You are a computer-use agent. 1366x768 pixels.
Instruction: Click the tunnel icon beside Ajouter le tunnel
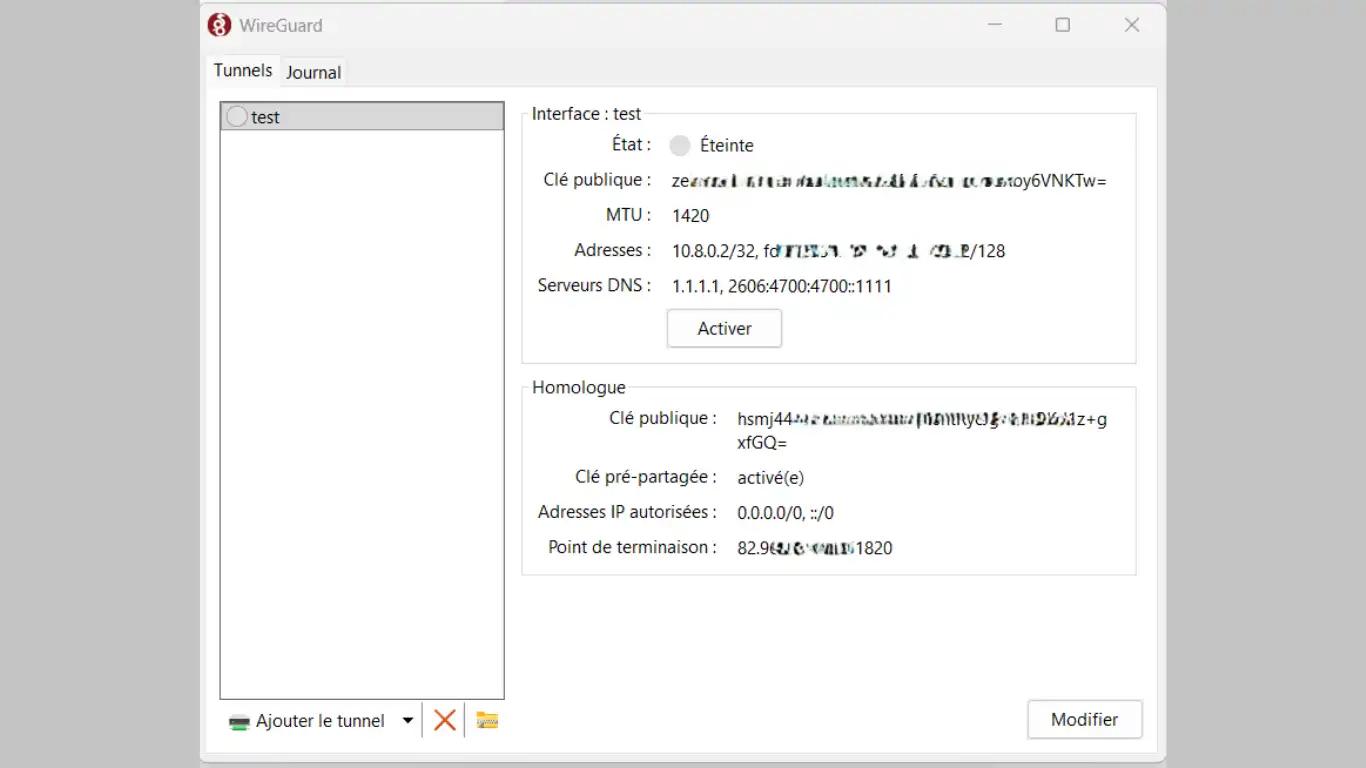[239, 722]
